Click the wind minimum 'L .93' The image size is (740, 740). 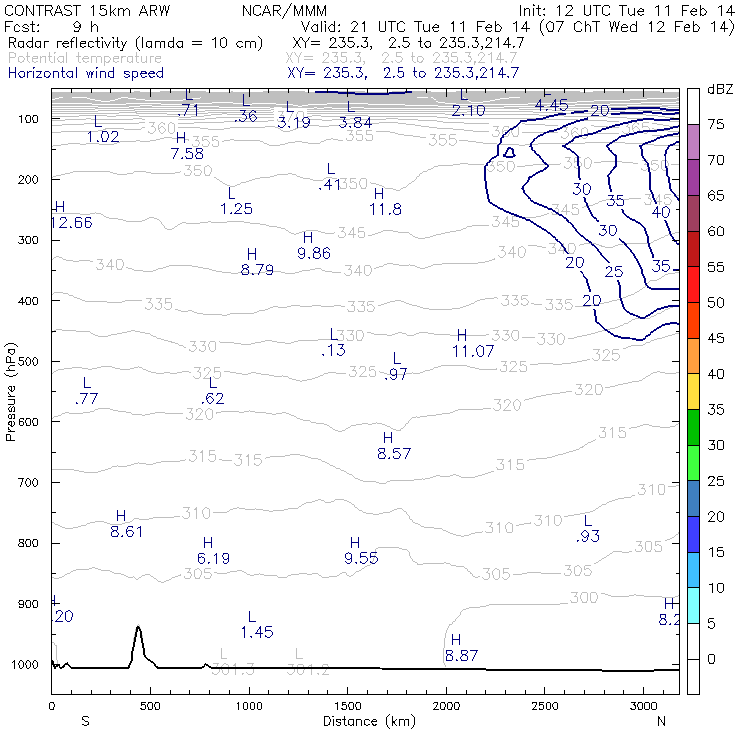click(588, 529)
